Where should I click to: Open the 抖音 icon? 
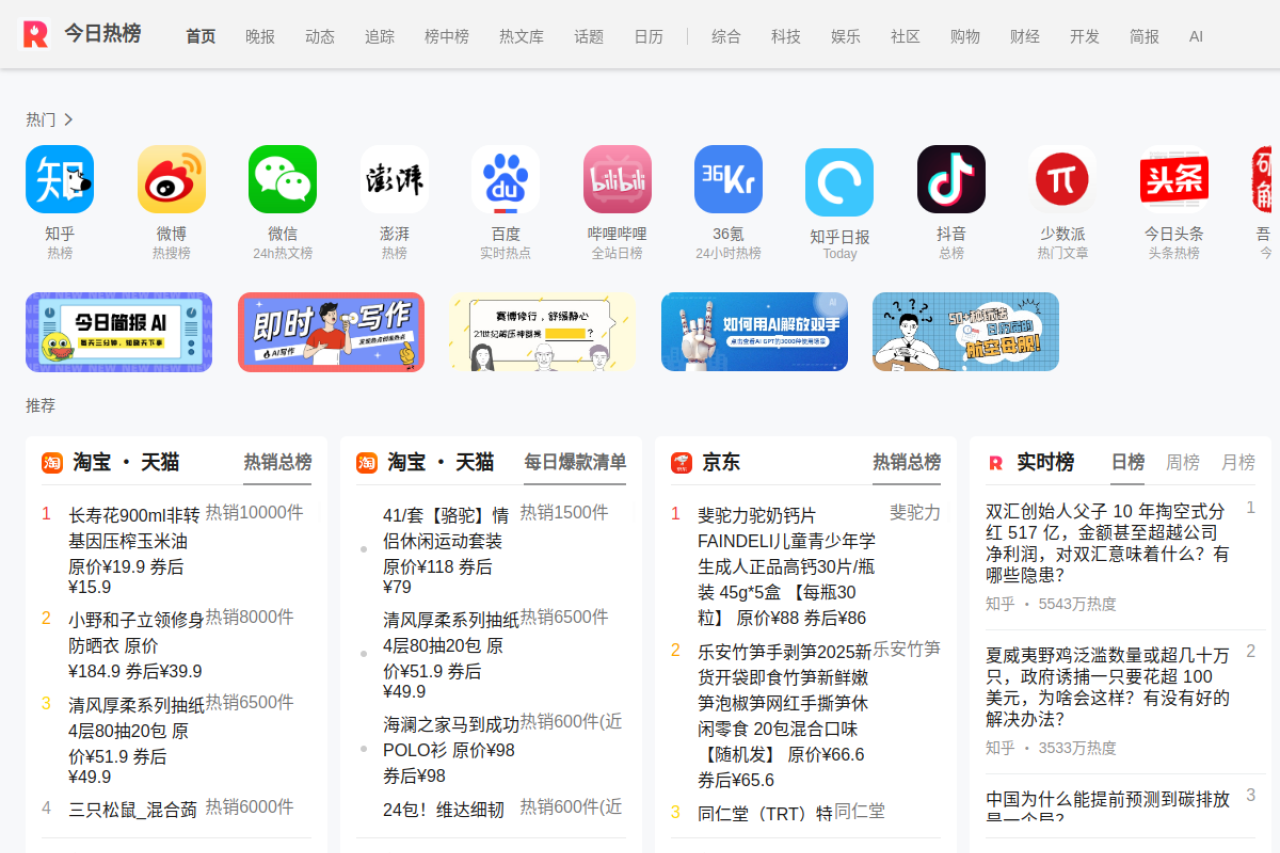952,179
